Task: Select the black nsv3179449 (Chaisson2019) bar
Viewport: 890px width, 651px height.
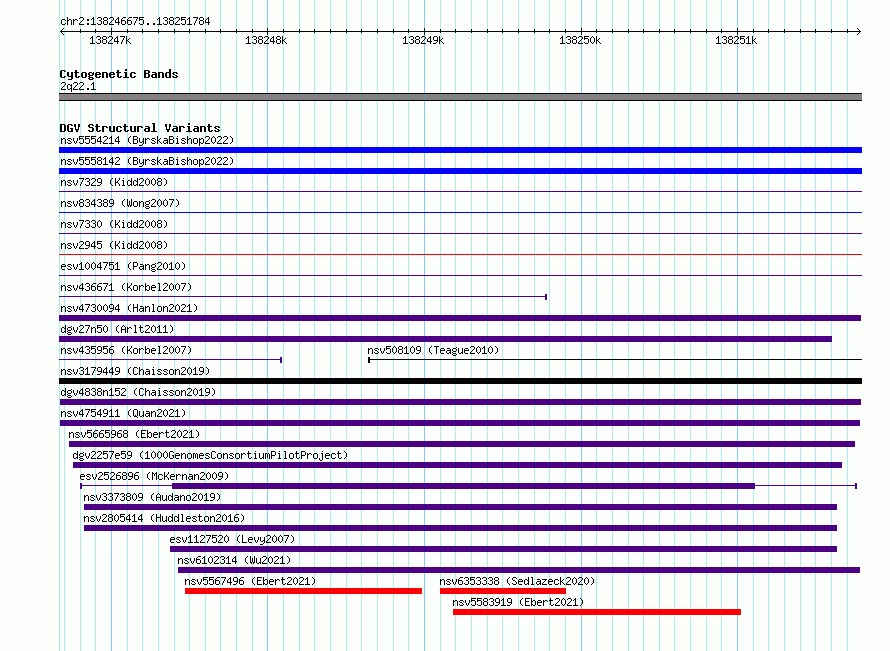Action: tap(460, 381)
